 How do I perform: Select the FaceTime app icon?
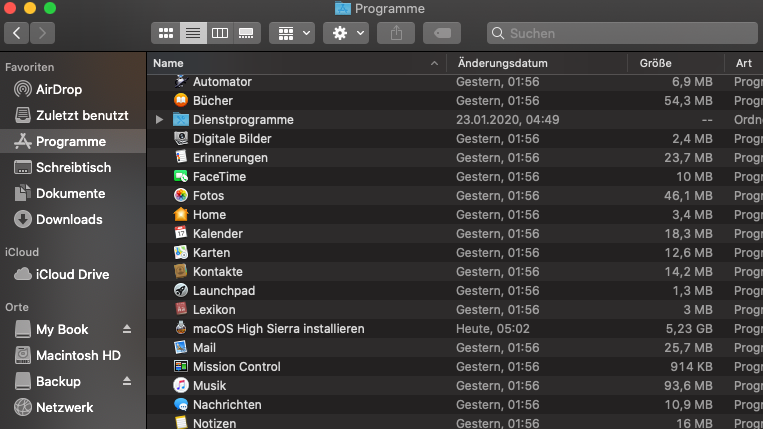180,177
